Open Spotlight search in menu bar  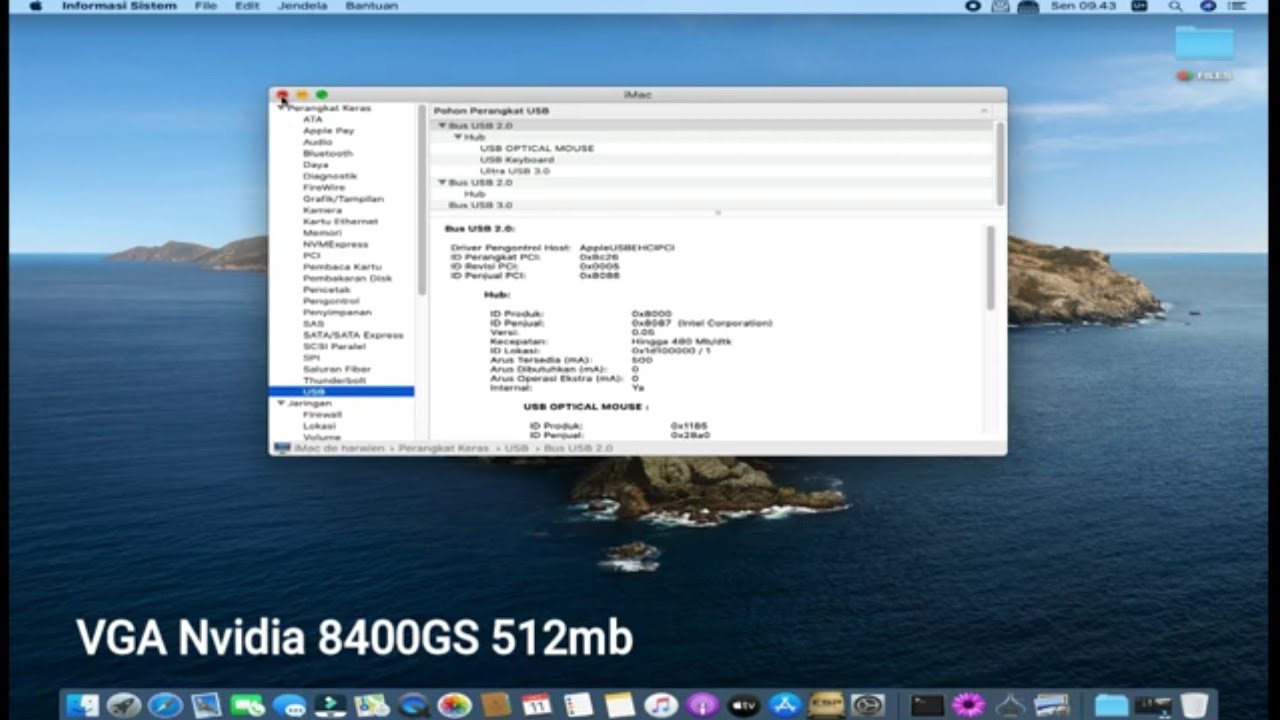coord(1176,6)
